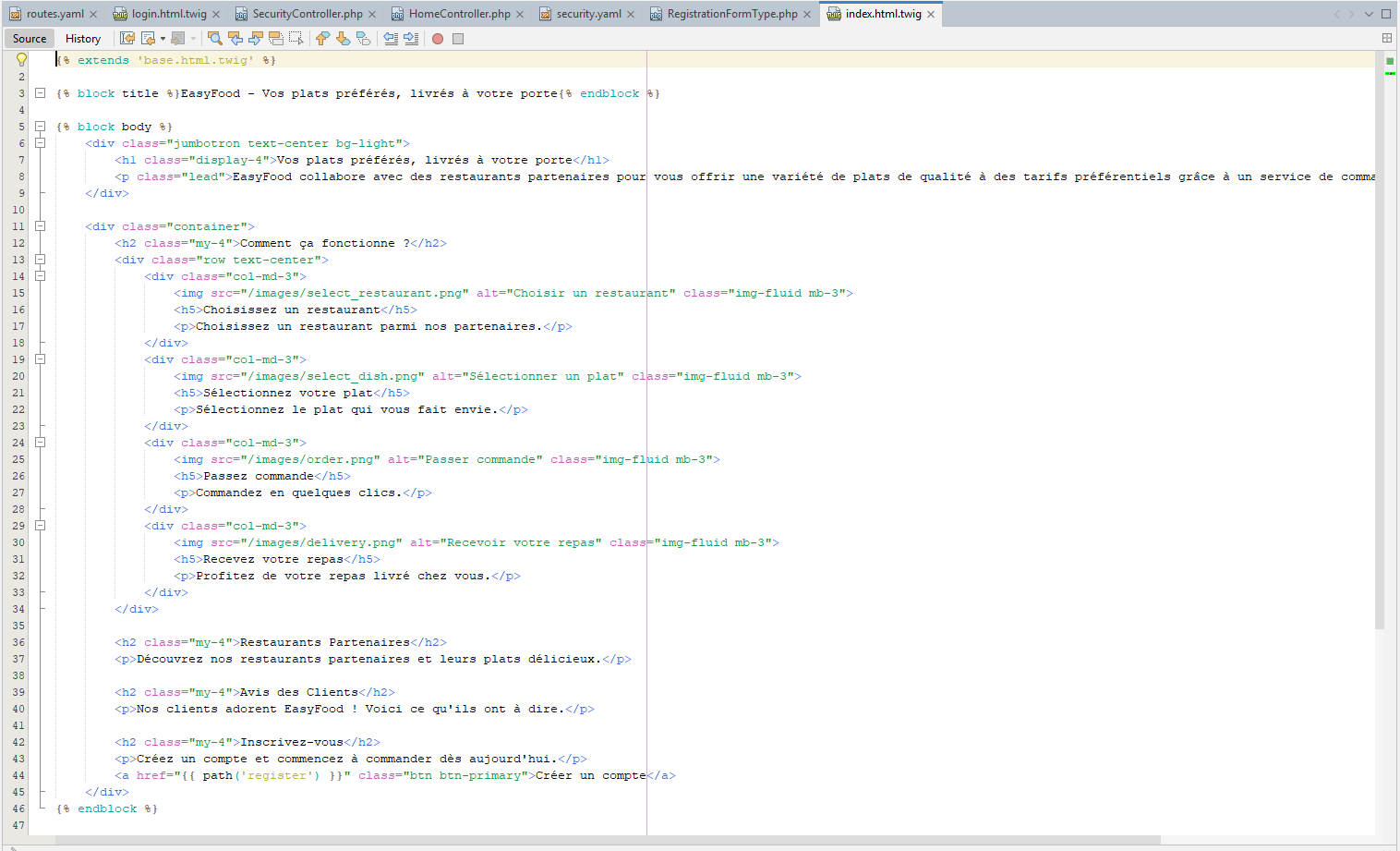This screenshot has width=1400, height=851.
Task: Click line number 47 in gutter
Action: (x=18, y=825)
